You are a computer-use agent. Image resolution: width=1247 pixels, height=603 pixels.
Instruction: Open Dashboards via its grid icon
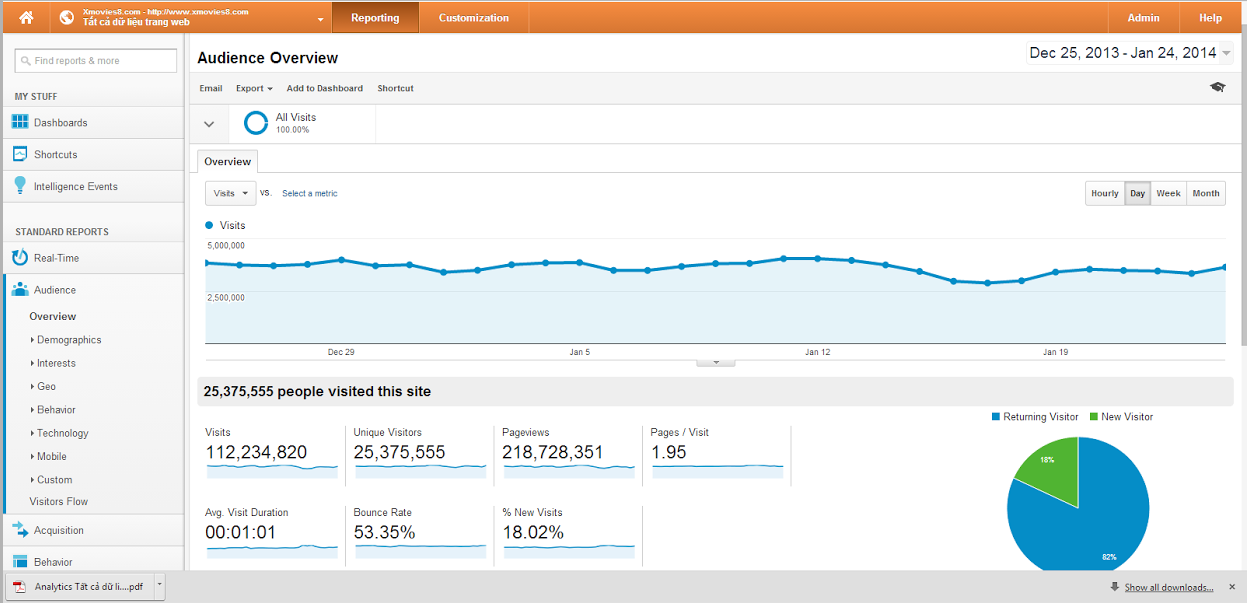tap(20, 122)
